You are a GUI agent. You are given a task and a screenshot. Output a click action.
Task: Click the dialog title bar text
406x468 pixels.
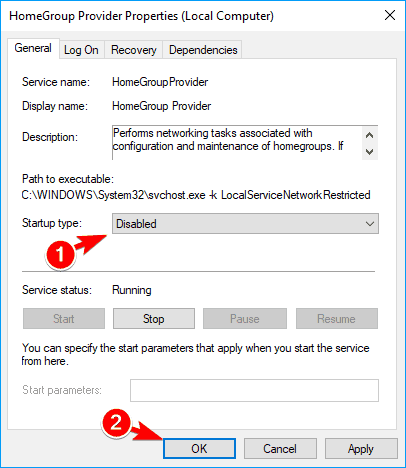[x=141, y=16]
